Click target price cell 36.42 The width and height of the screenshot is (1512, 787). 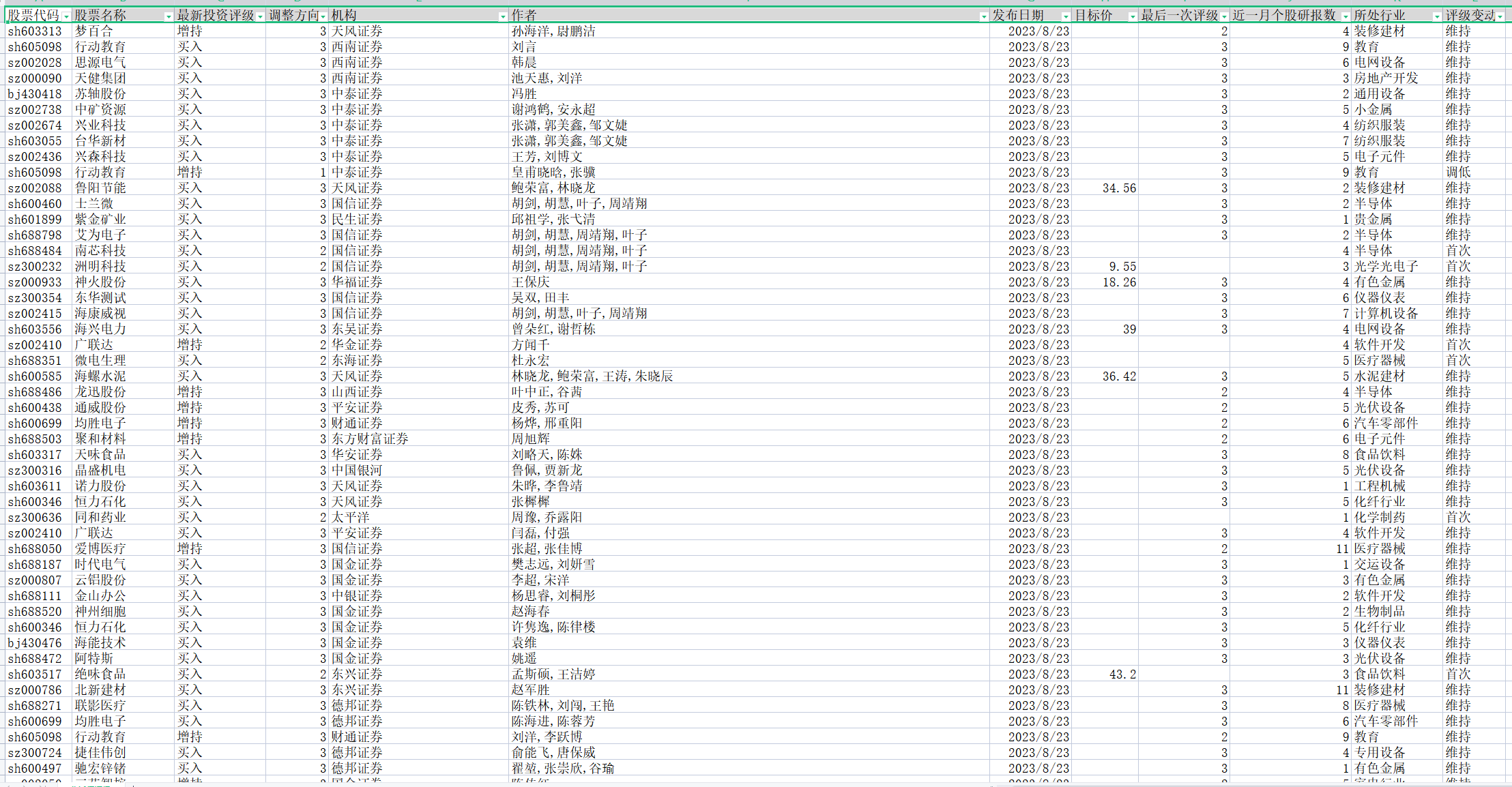pyautogui.click(x=1105, y=376)
